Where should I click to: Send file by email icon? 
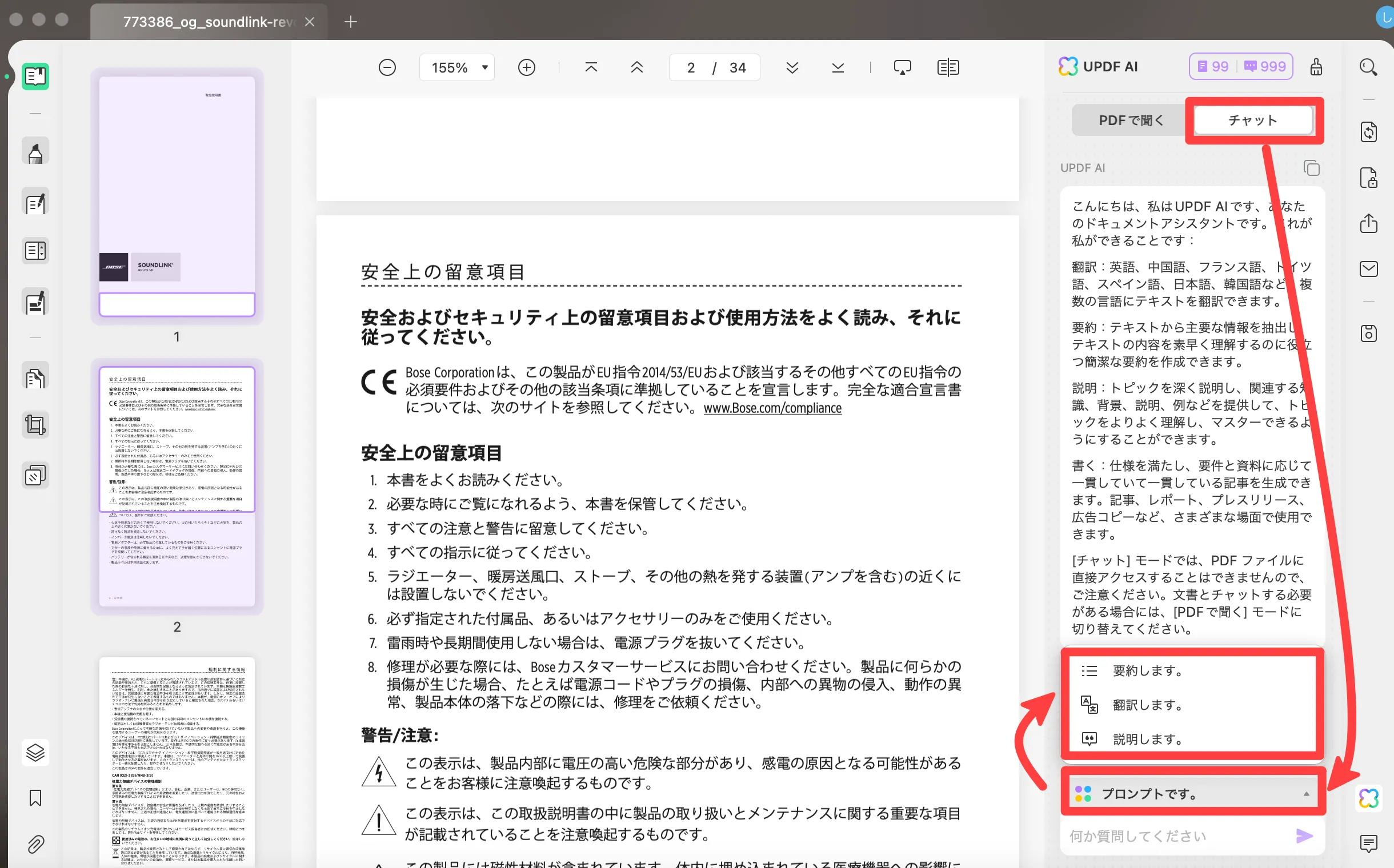[1368, 268]
